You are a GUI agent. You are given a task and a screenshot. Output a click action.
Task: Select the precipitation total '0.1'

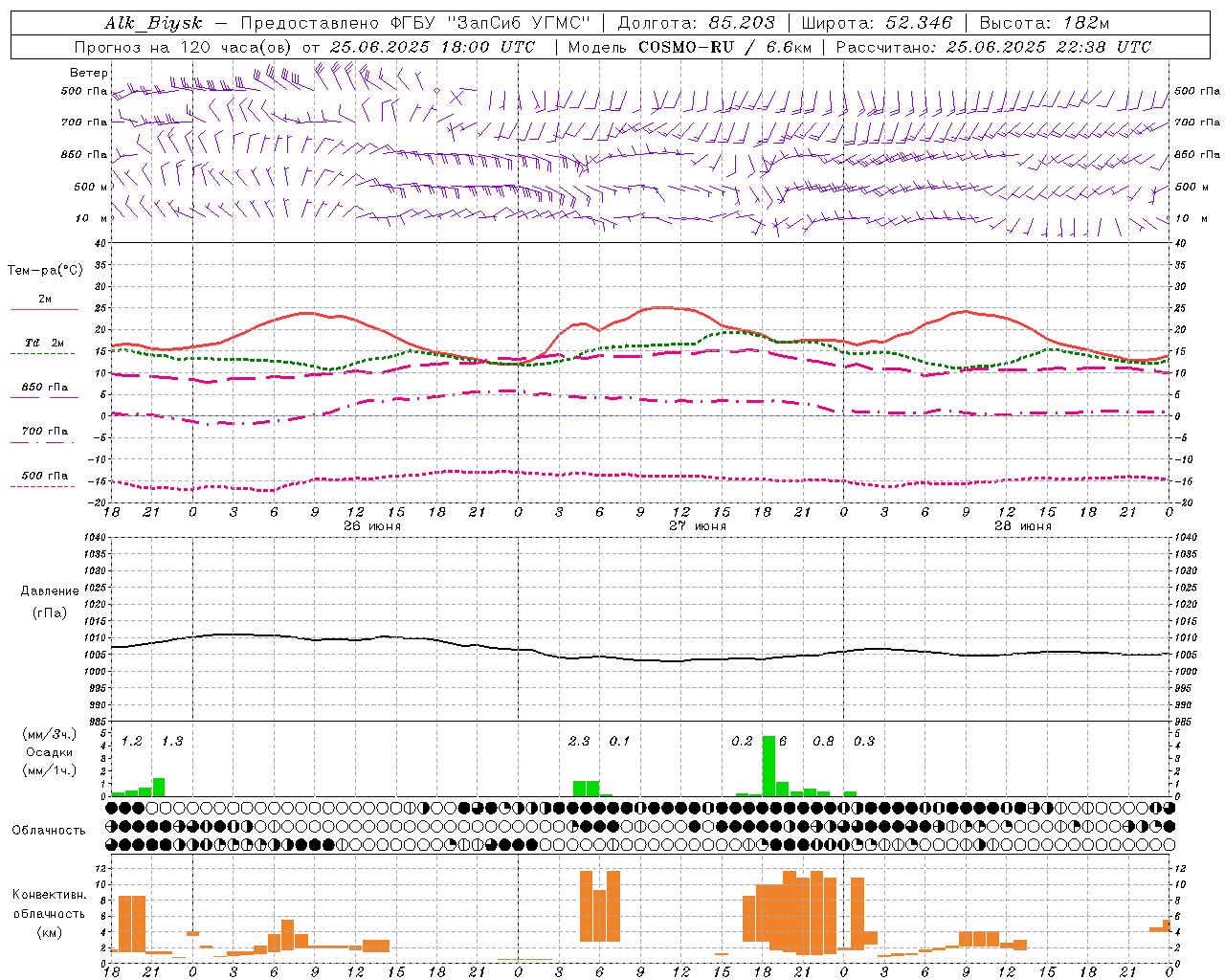tap(619, 742)
